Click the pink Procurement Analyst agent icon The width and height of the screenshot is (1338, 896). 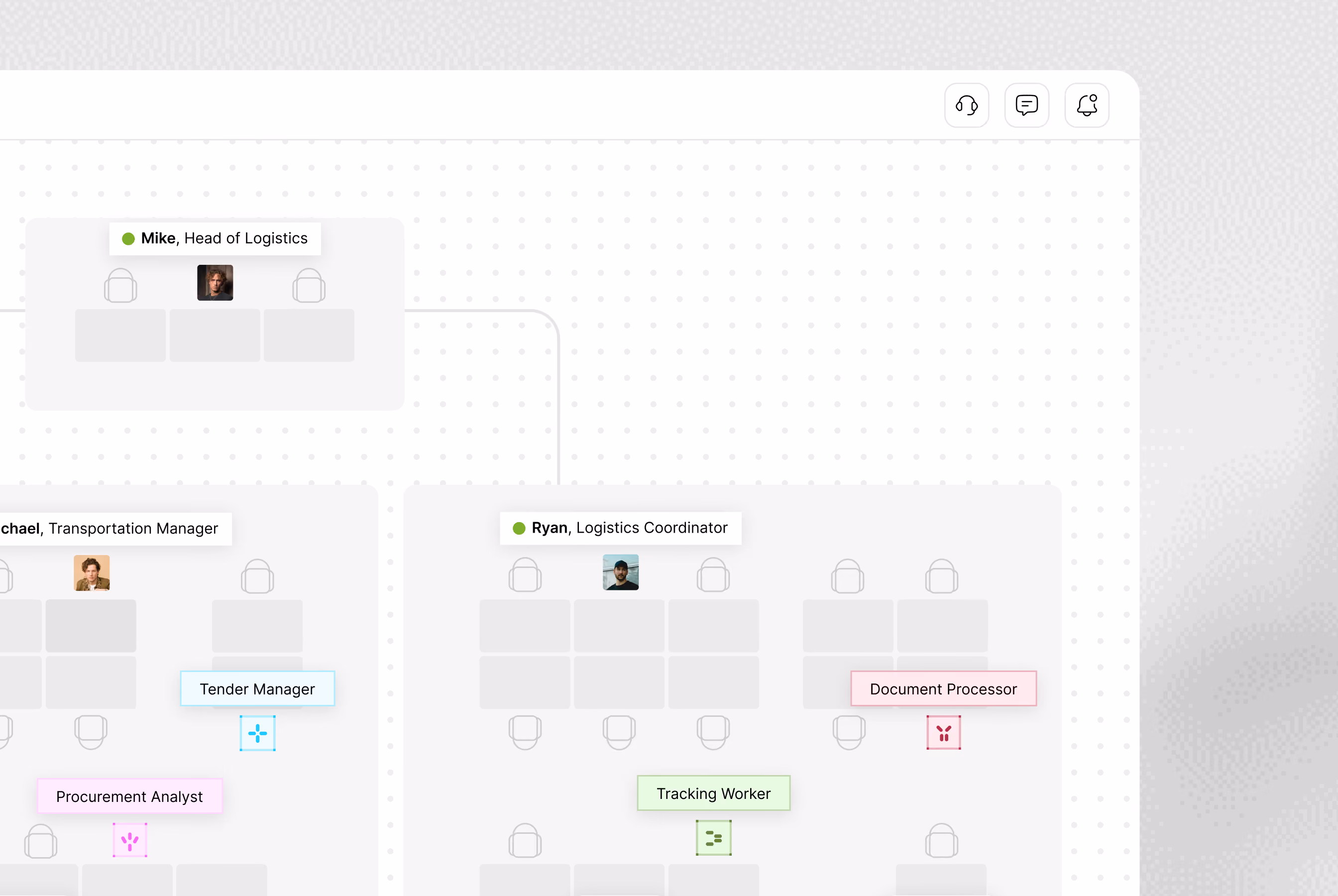[x=130, y=840]
